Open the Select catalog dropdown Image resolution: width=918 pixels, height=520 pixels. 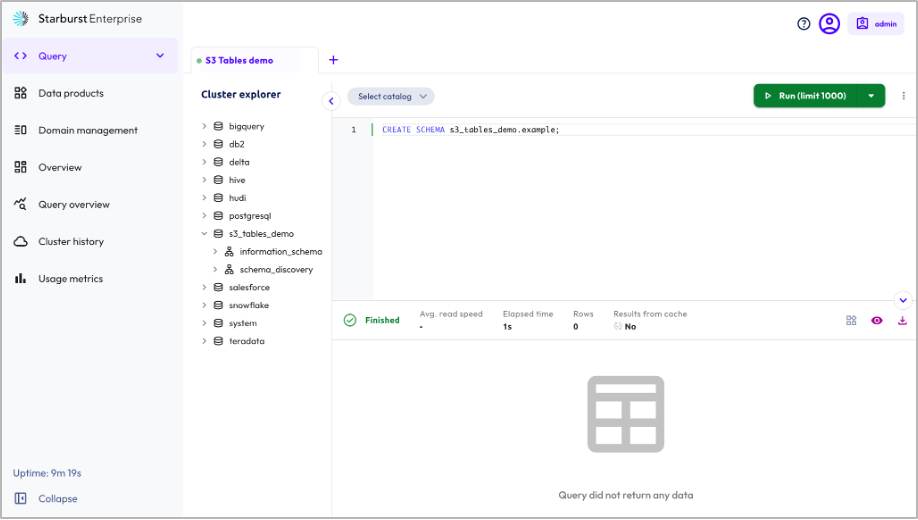[391, 97]
